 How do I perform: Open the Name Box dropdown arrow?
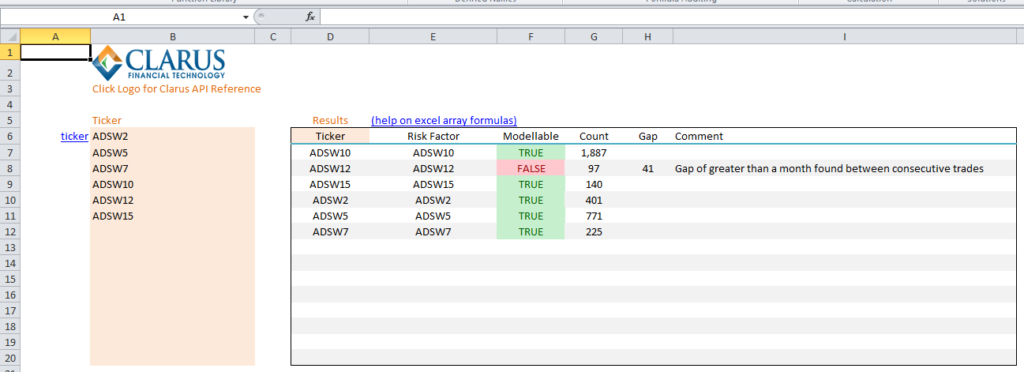pyautogui.click(x=246, y=17)
